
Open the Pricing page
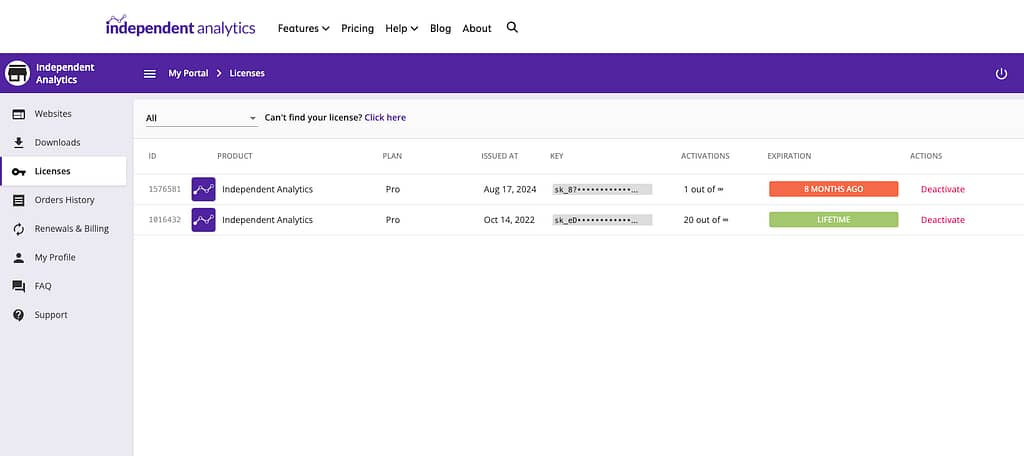tap(357, 29)
